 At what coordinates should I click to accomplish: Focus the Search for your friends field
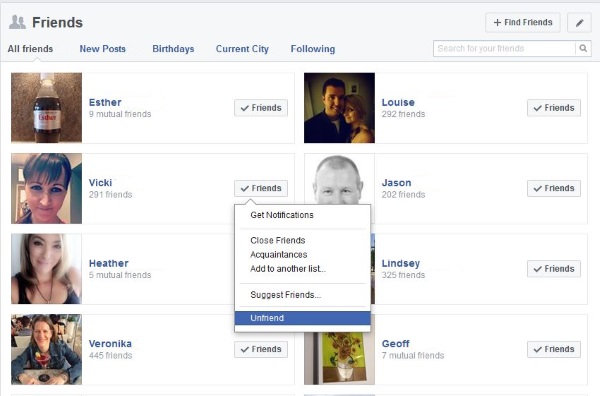[x=504, y=49]
